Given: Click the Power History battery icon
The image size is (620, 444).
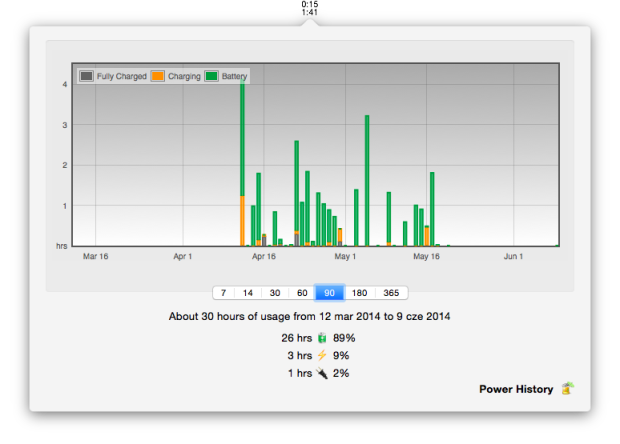Looking at the screenshot, I should (x=567, y=389).
